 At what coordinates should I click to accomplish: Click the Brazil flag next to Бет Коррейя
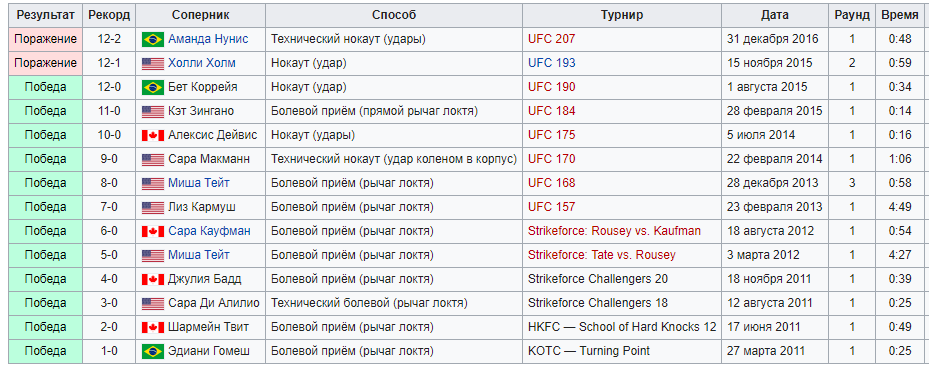[153, 88]
